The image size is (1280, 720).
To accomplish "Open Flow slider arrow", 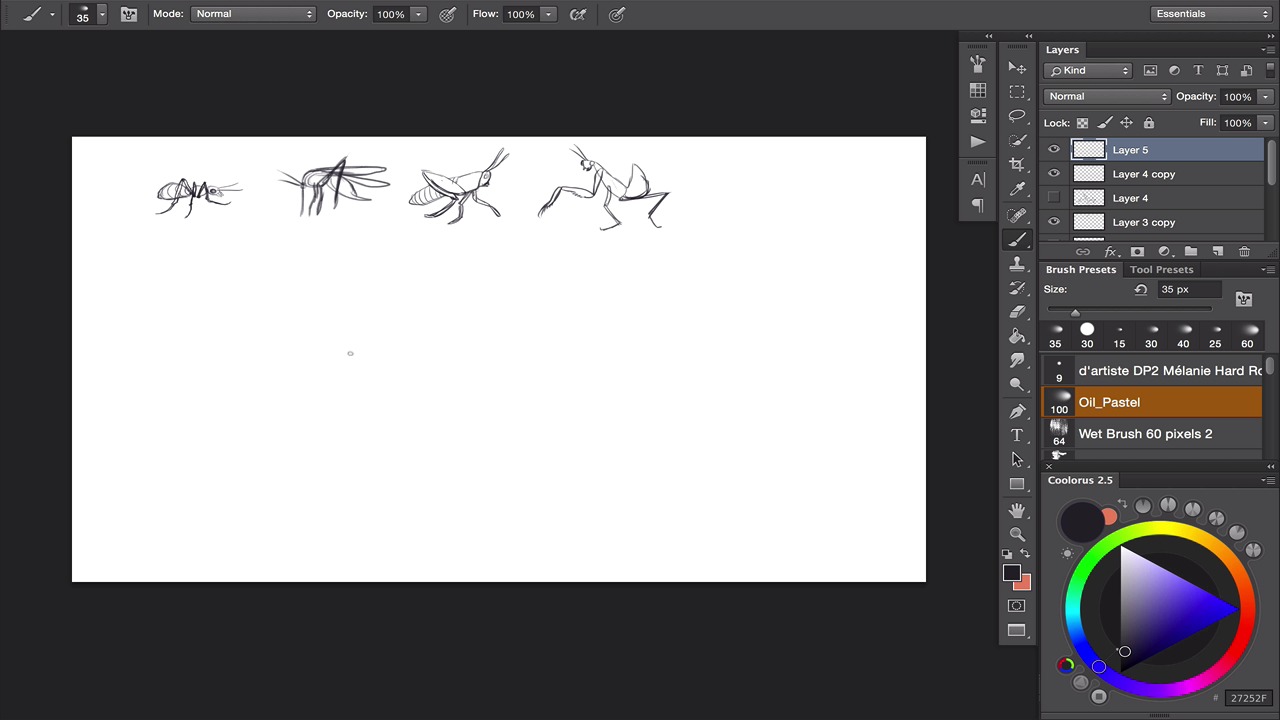I will tap(548, 14).
